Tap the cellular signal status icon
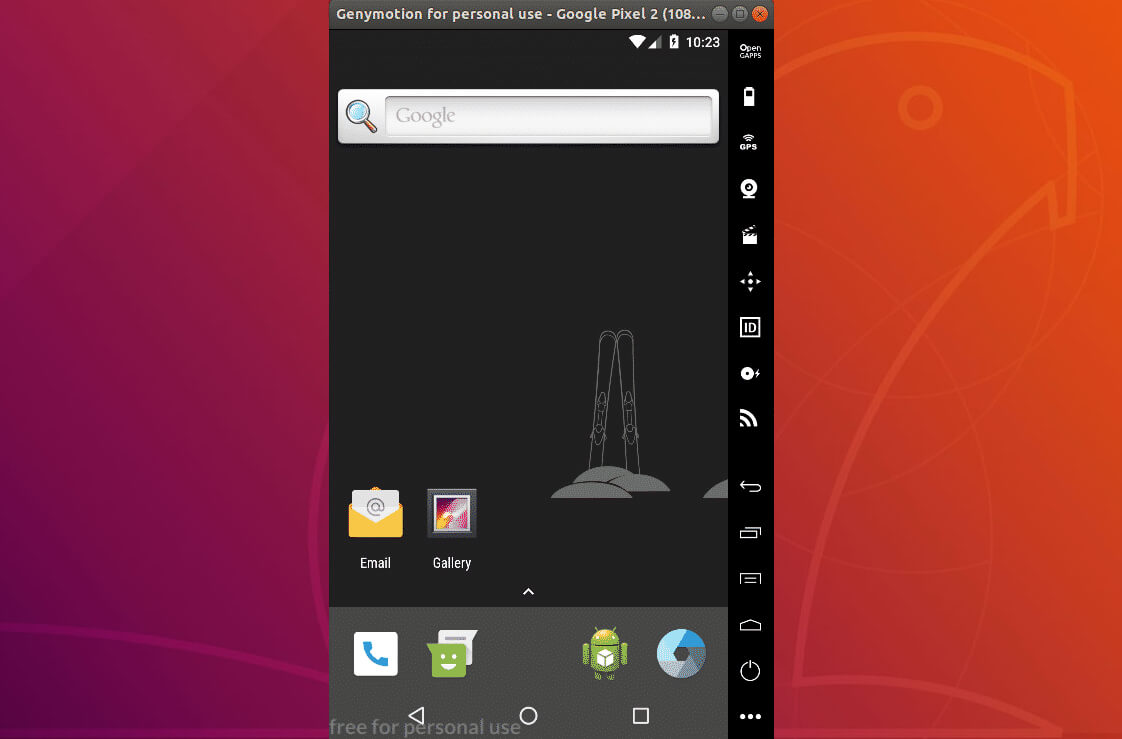1122x739 pixels. (x=654, y=42)
